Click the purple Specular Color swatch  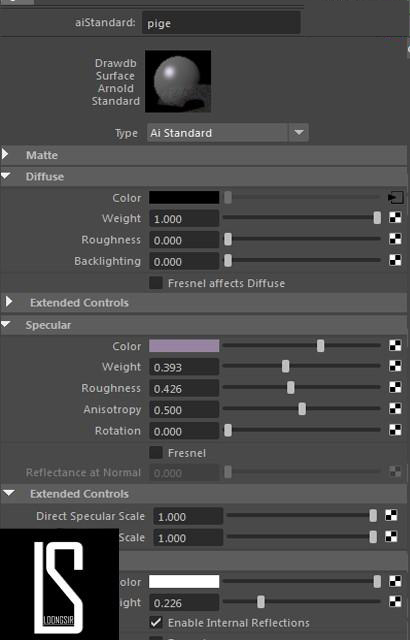pos(184,346)
